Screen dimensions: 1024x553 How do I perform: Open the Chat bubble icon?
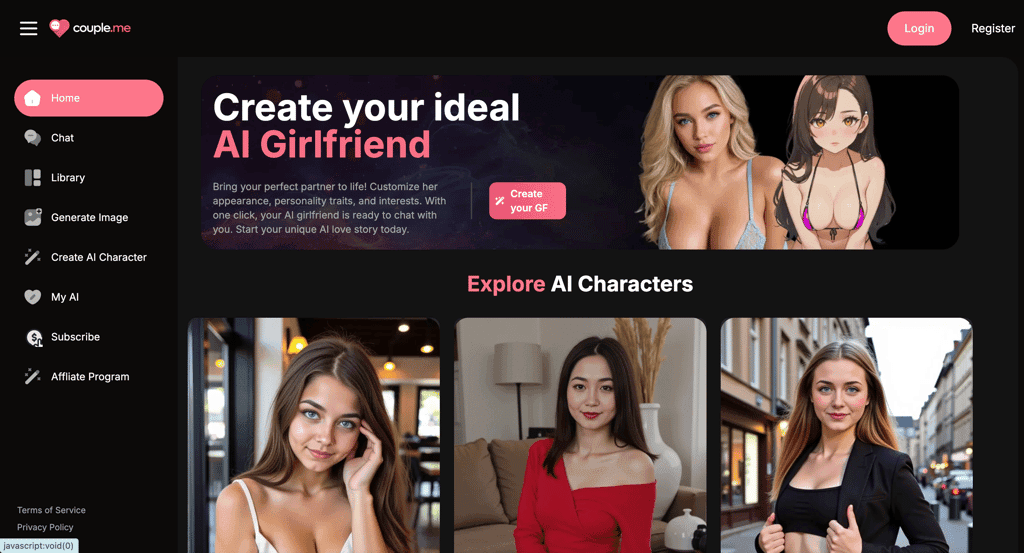coord(33,138)
